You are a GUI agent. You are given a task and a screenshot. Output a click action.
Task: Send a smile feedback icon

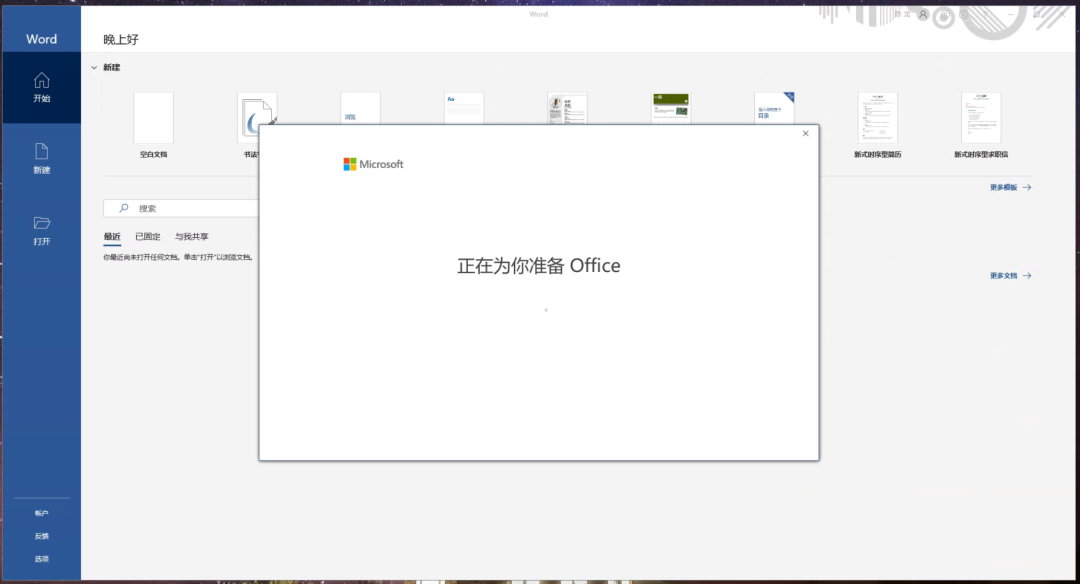945,14
